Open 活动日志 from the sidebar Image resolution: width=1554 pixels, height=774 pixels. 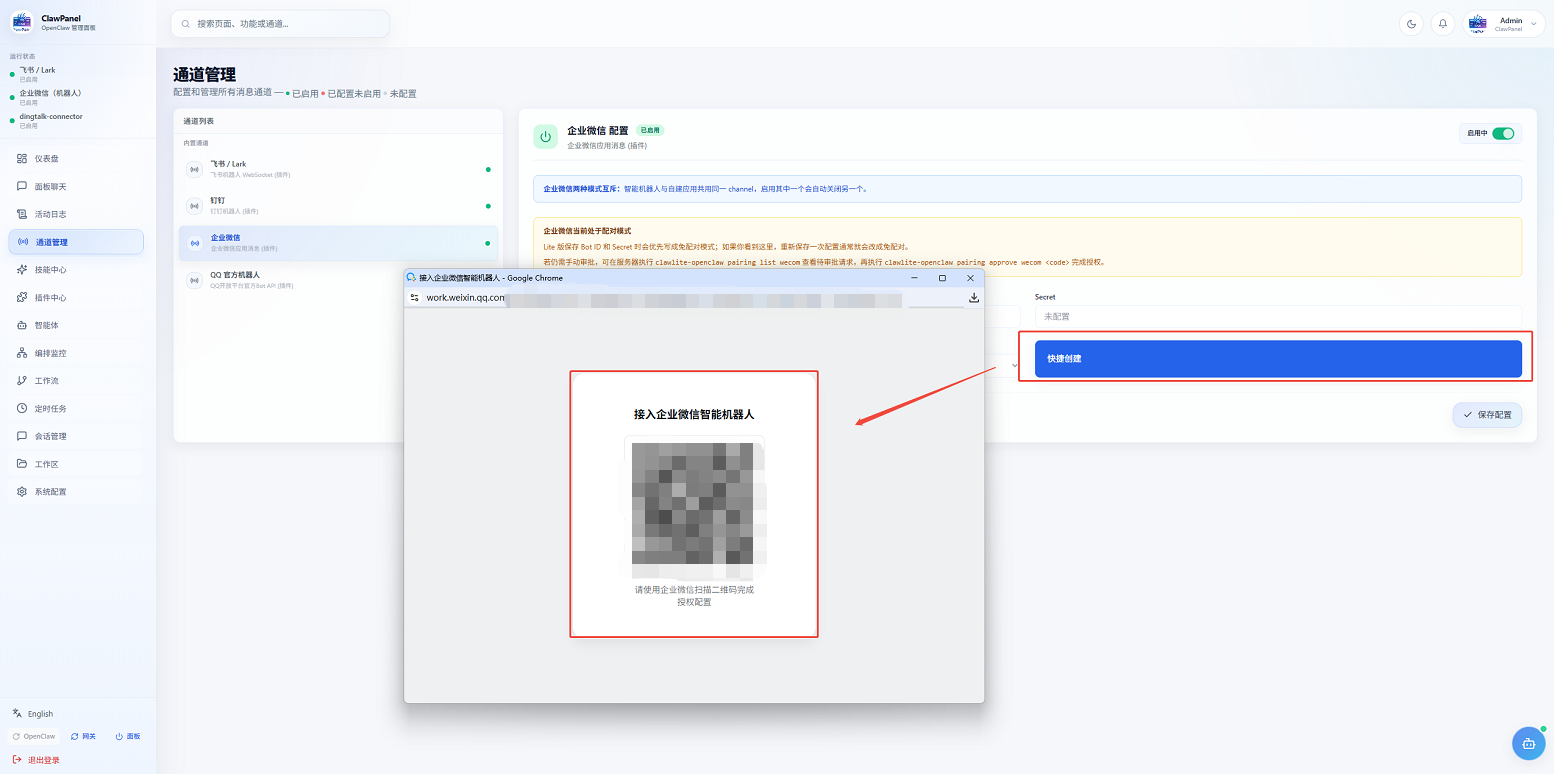point(76,214)
